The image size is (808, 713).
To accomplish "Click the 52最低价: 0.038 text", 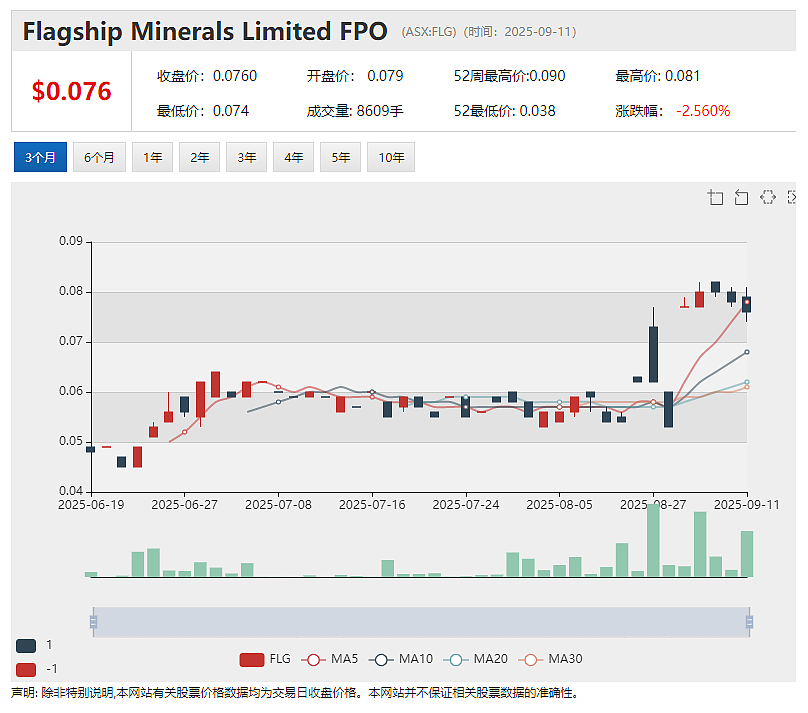I will click(504, 111).
